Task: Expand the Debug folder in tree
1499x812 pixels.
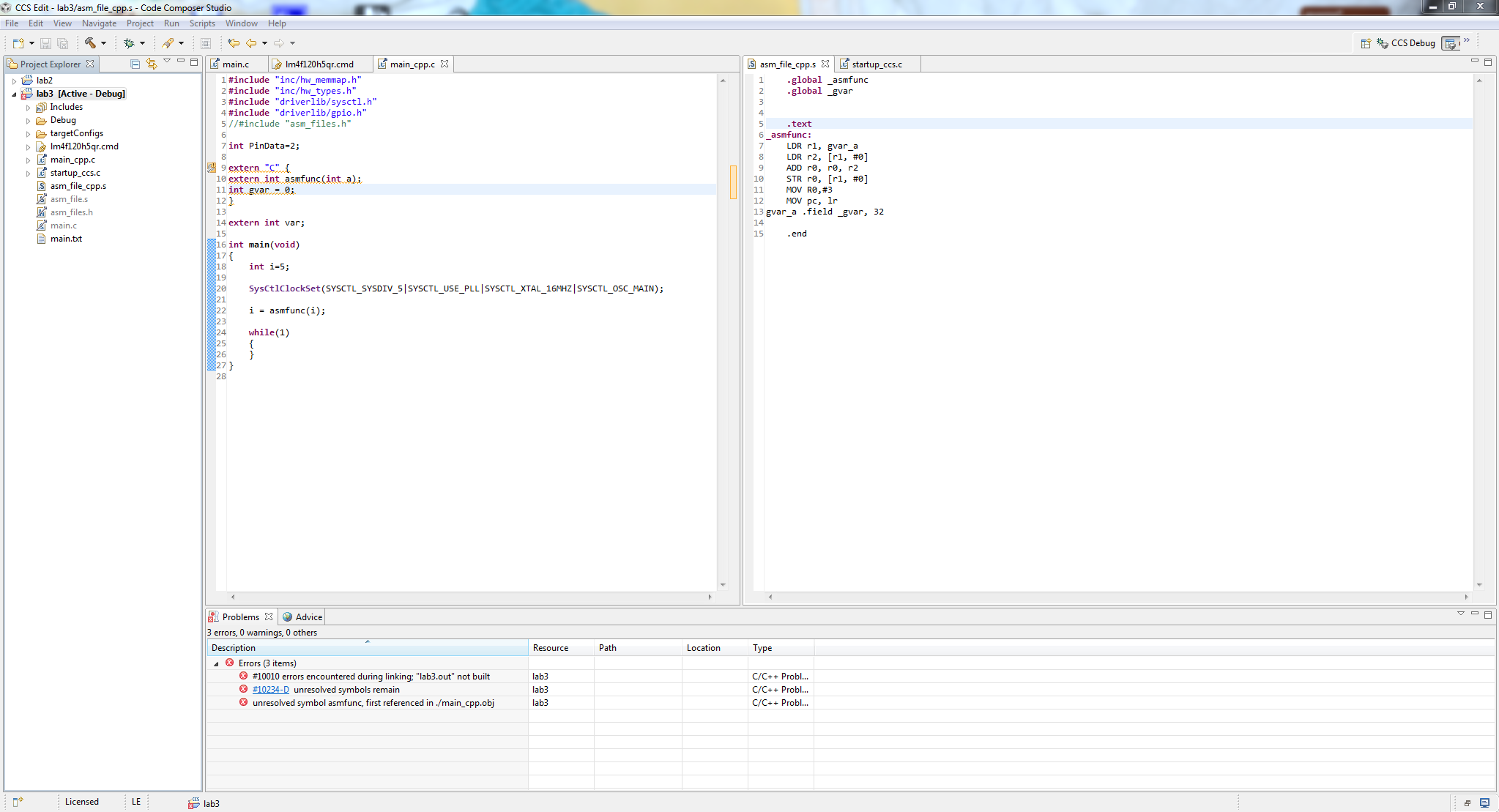Action: click(28, 120)
